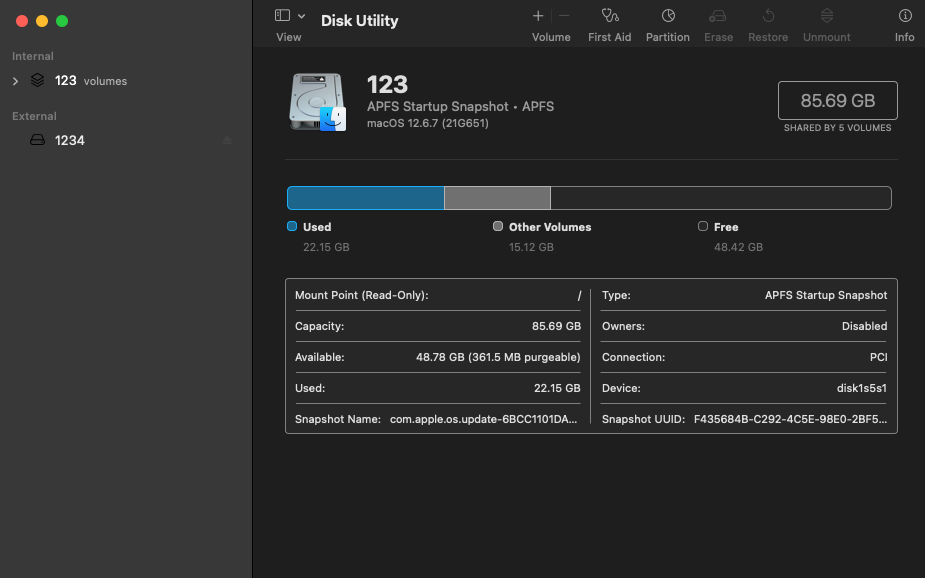Click the Restore toolbar icon

pyautogui.click(x=768, y=15)
